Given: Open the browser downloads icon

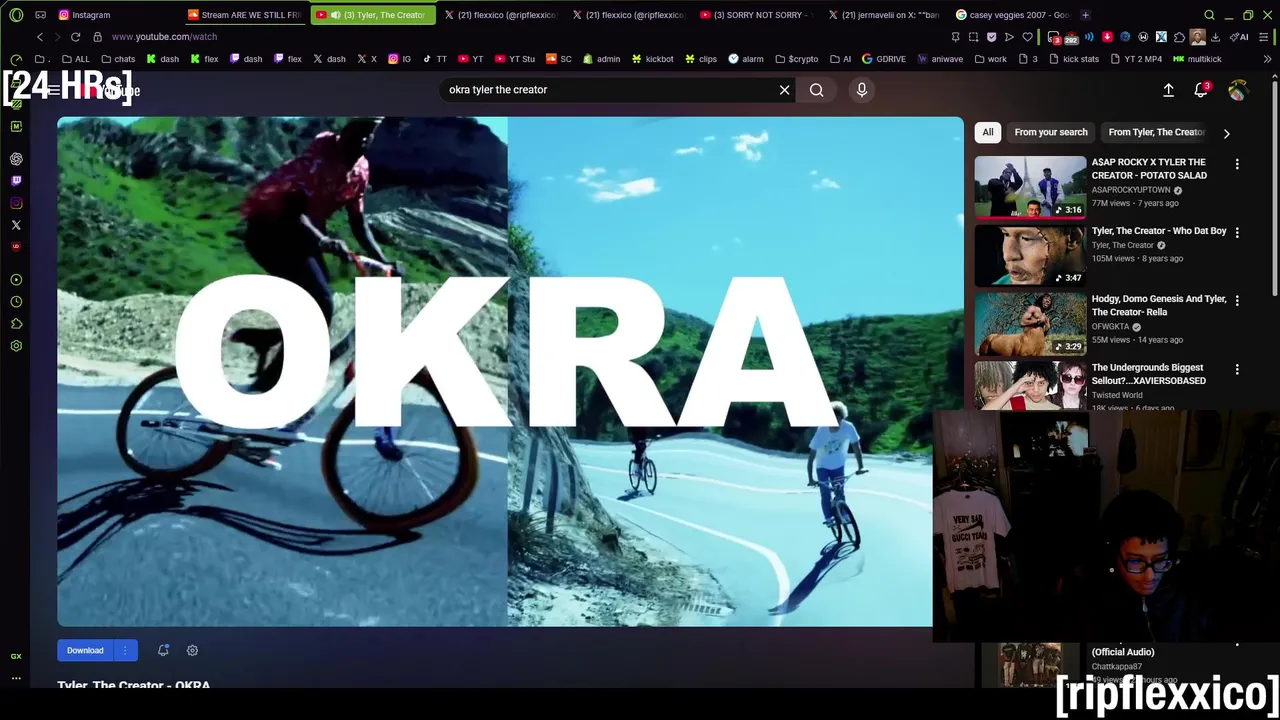Looking at the screenshot, I should (x=1215, y=37).
